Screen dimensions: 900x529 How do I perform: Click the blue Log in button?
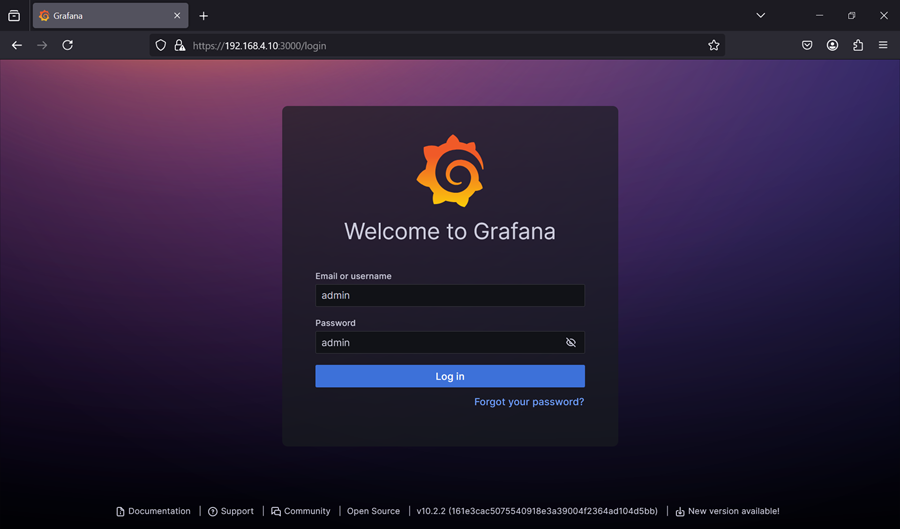point(450,376)
